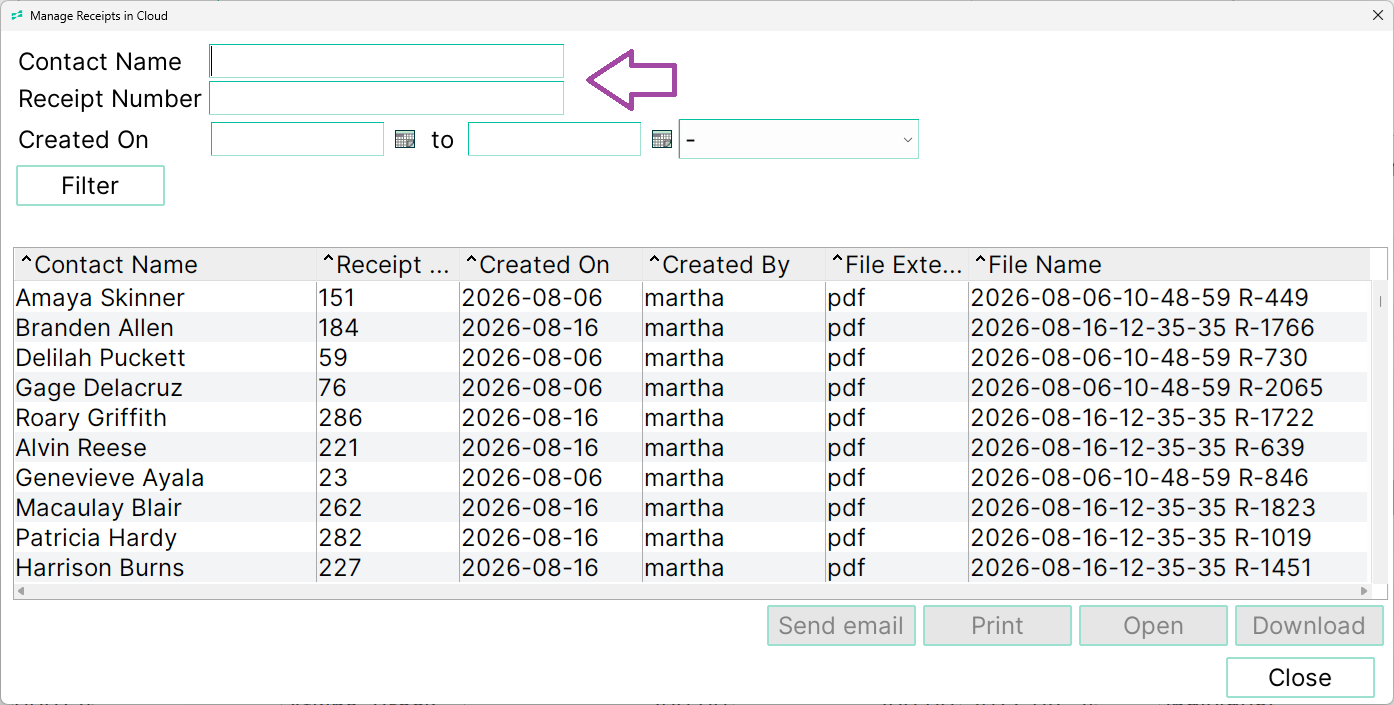1394x705 pixels.
Task: Click the Open button
Action: point(1153,626)
